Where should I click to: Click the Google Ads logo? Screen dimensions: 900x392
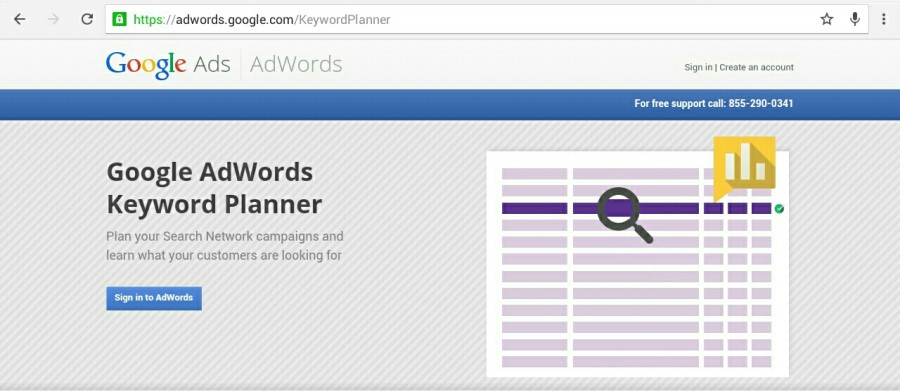[x=168, y=64]
